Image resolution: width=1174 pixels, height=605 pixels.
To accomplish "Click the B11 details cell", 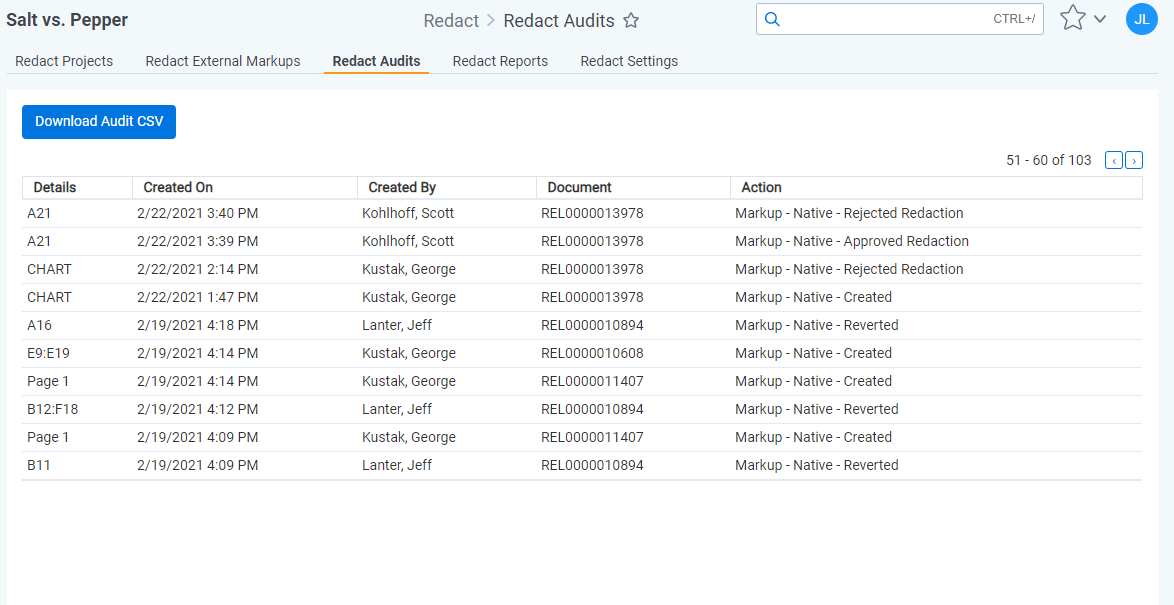I will pyautogui.click(x=39, y=465).
